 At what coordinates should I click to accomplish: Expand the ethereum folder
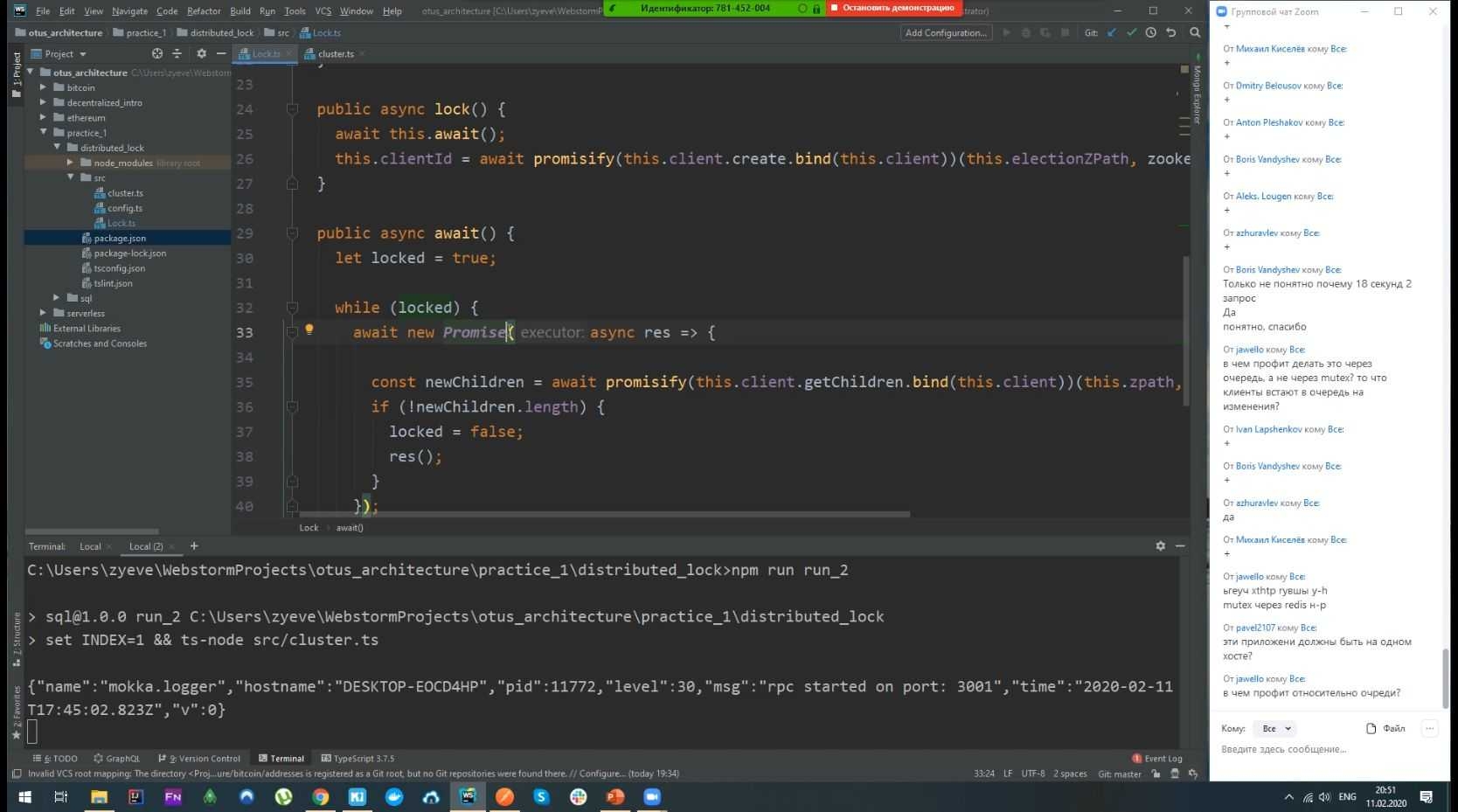pyautogui.click(x=43, y=117)
